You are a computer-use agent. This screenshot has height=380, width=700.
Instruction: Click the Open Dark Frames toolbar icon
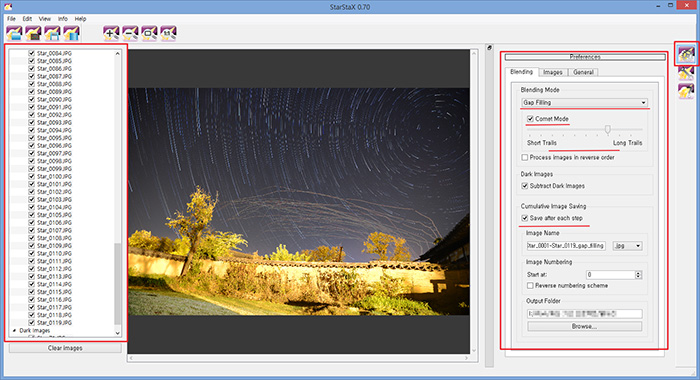(x=33, y=33)
